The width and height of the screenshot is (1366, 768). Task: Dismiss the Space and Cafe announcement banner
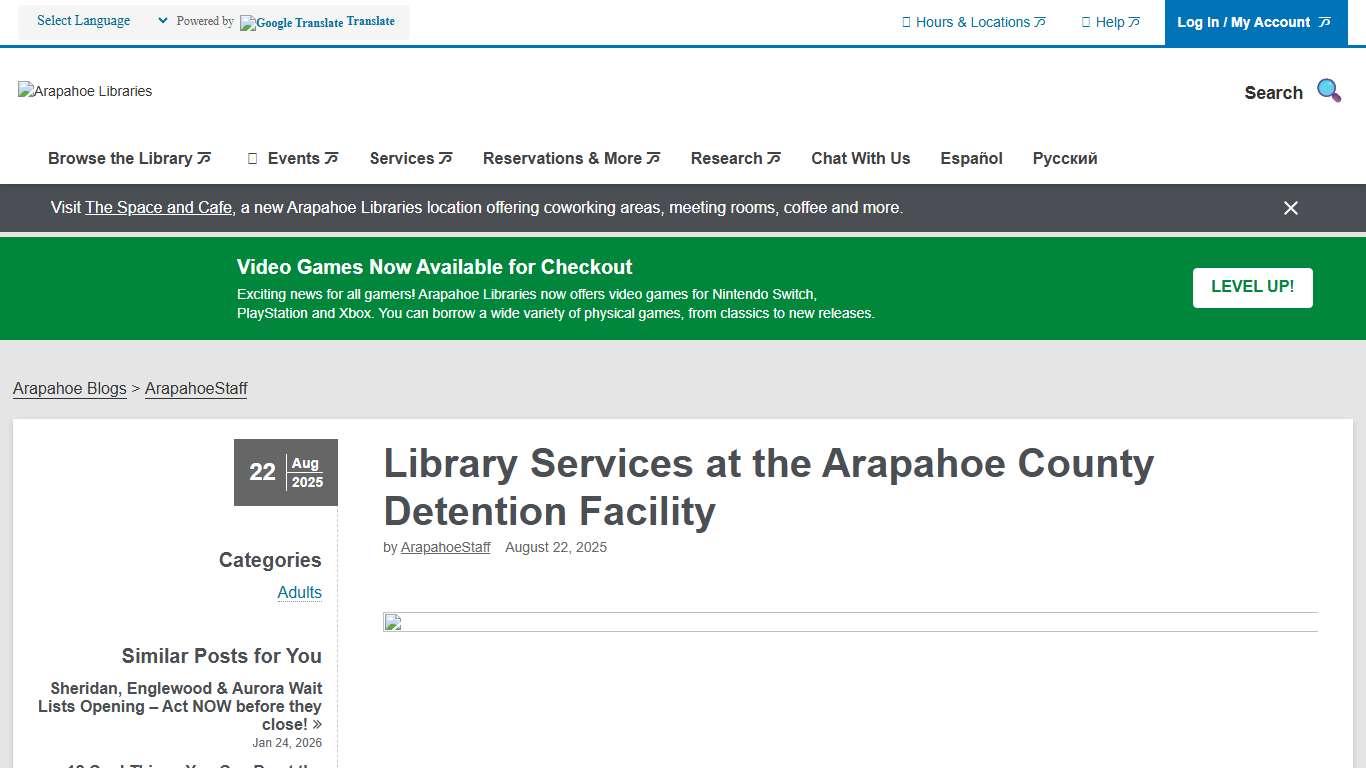point(1290,208)
